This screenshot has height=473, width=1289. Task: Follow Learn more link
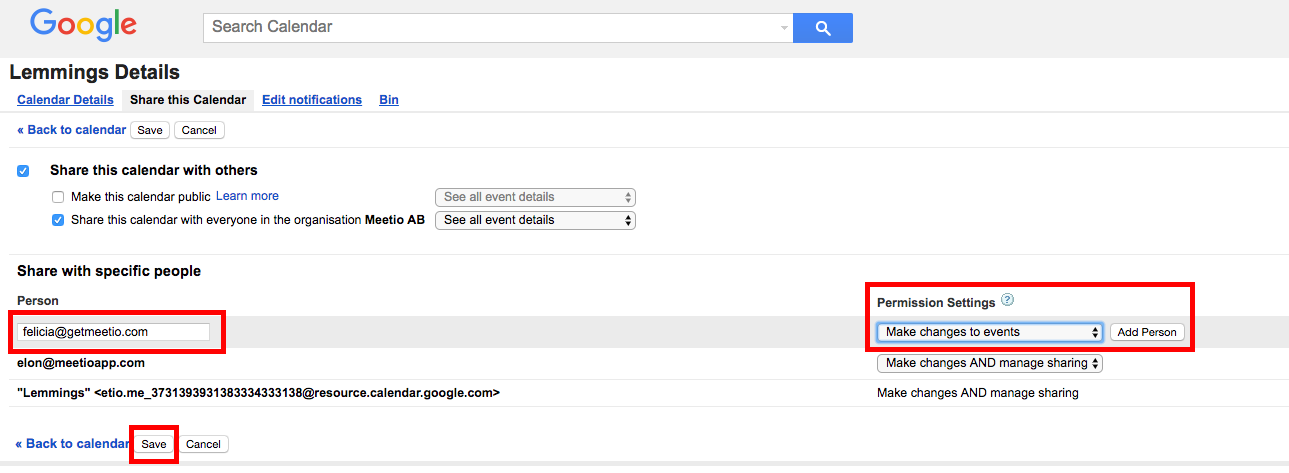pos(247,196)
